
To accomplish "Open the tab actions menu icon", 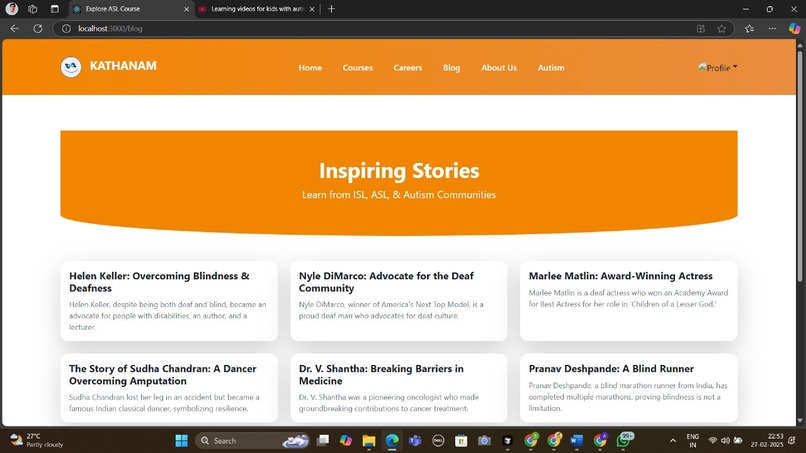I will tap(54, 9).
